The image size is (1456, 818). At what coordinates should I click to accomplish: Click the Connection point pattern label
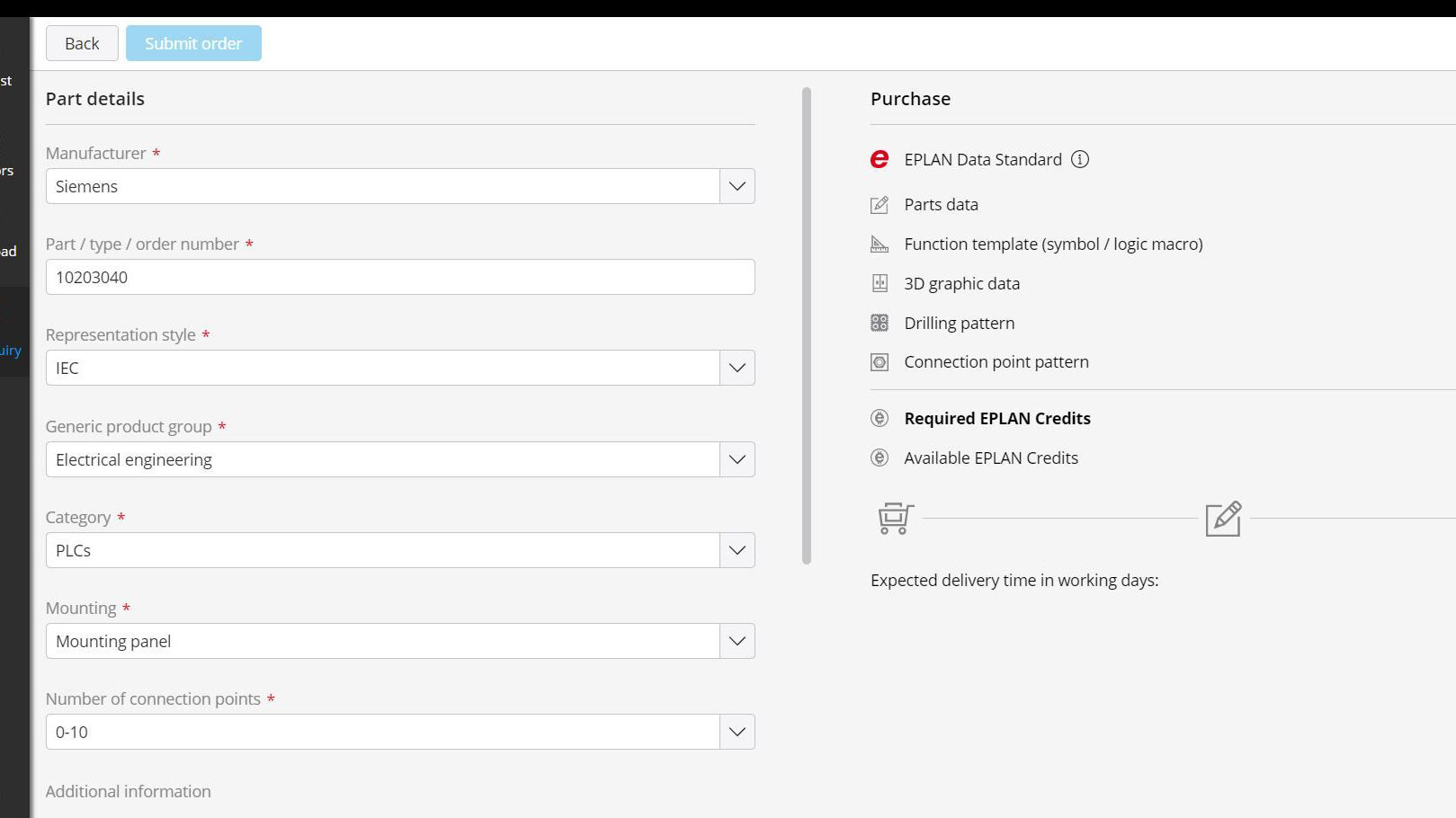(x=996, y=362)
